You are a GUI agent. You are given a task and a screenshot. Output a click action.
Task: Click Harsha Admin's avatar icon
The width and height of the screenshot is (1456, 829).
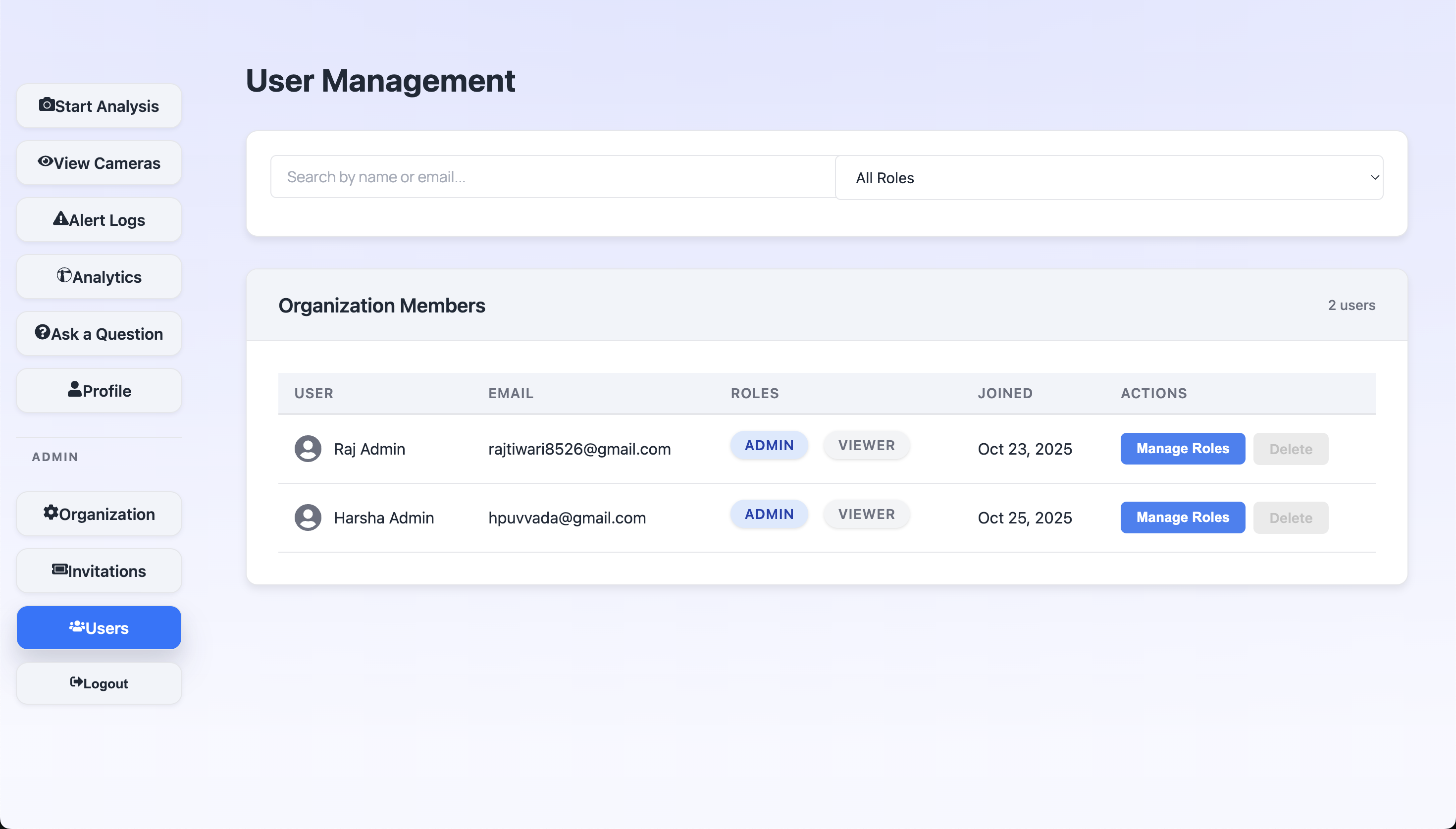tap(308, 518)
